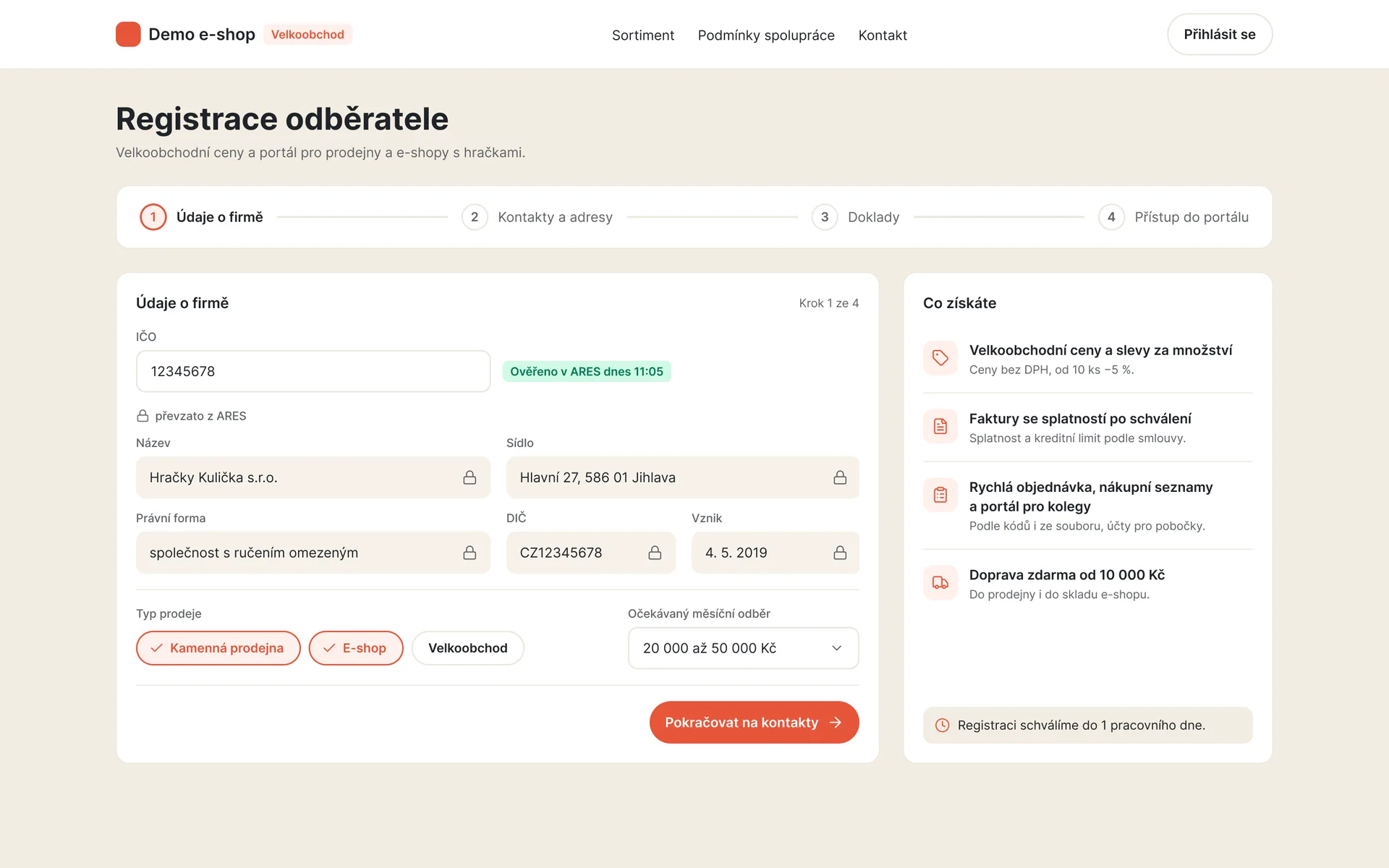
Task: Open the Kontakt navigation link
Action: (x=883, y=35)
